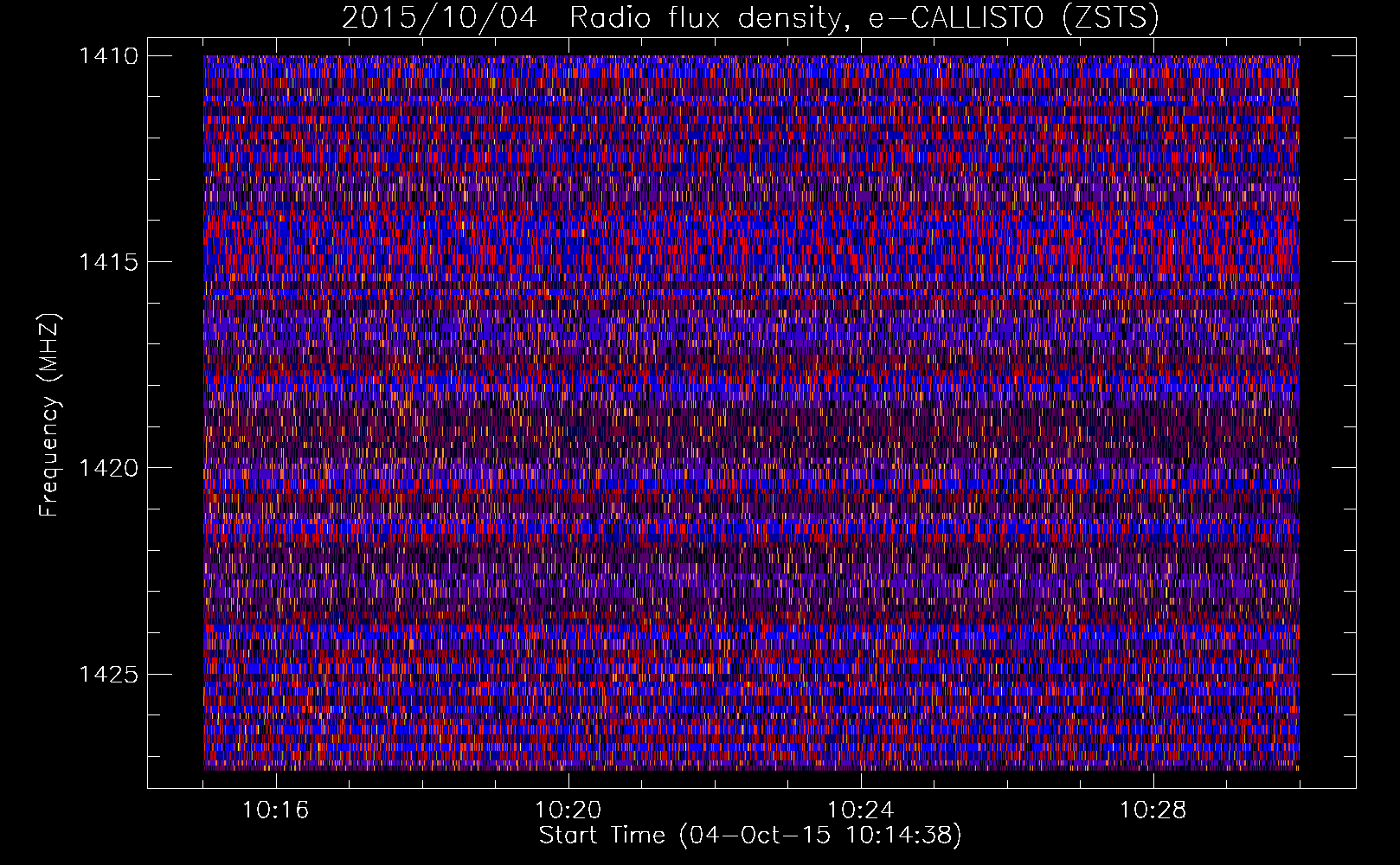Click the 1410 frequency tick label
1400x865 pixels.
click(108, 55)
